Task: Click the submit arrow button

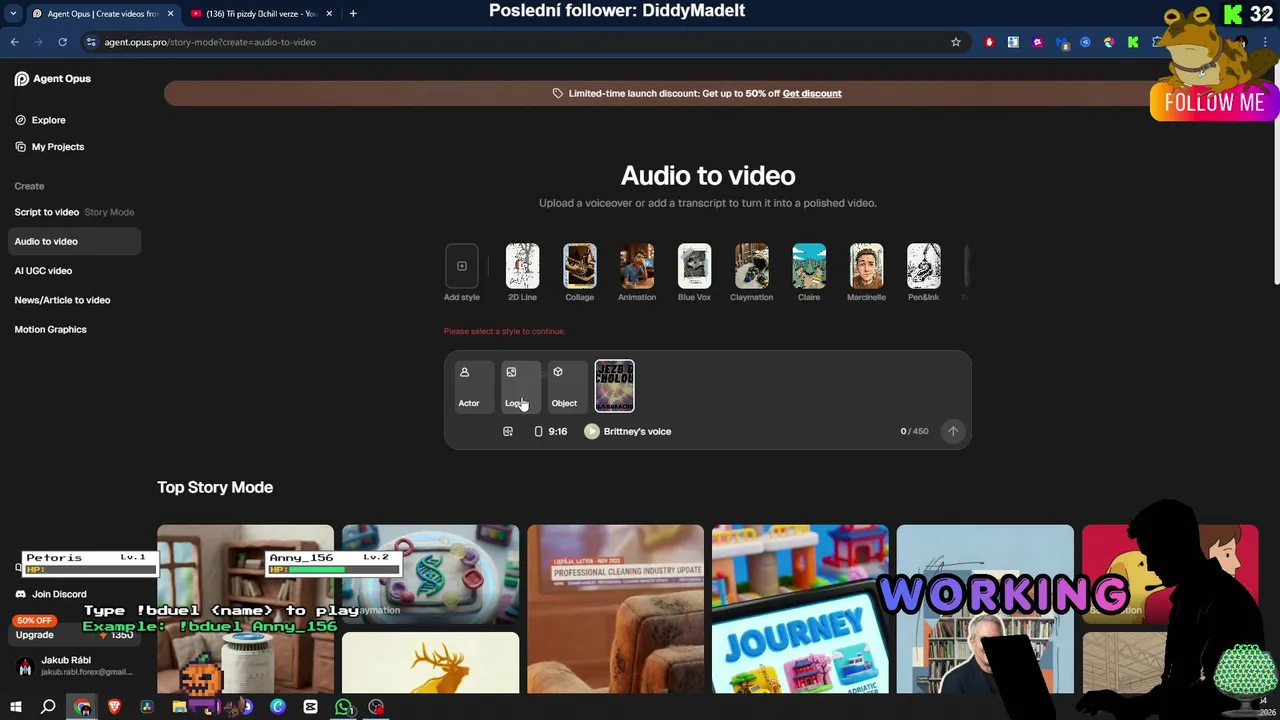Action: 953,432
